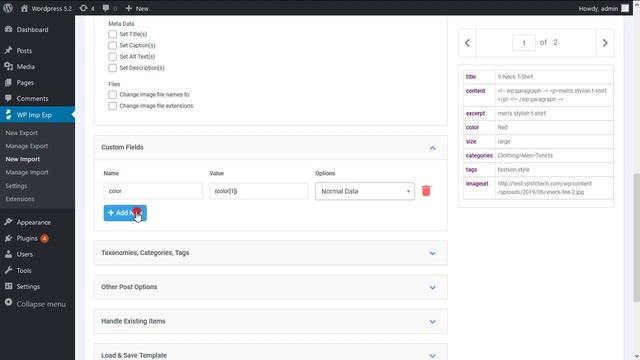Open the WordPress logo menu

pos(8,8)
